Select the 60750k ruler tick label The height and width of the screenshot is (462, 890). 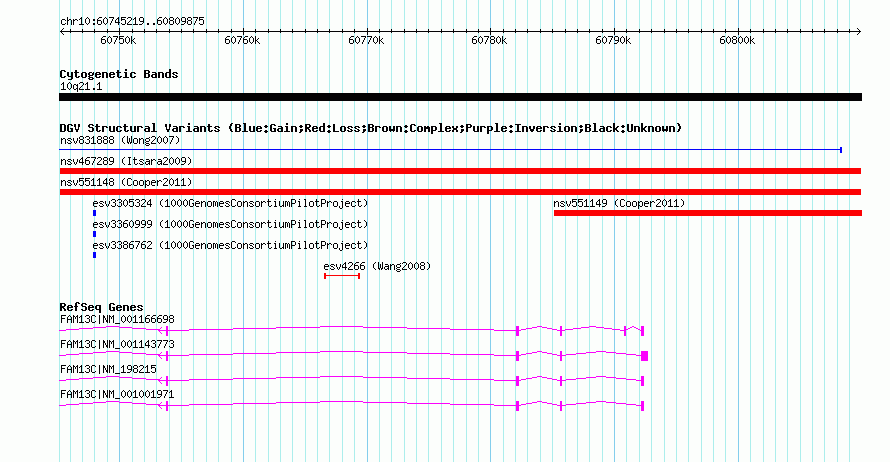click(118, 40)
